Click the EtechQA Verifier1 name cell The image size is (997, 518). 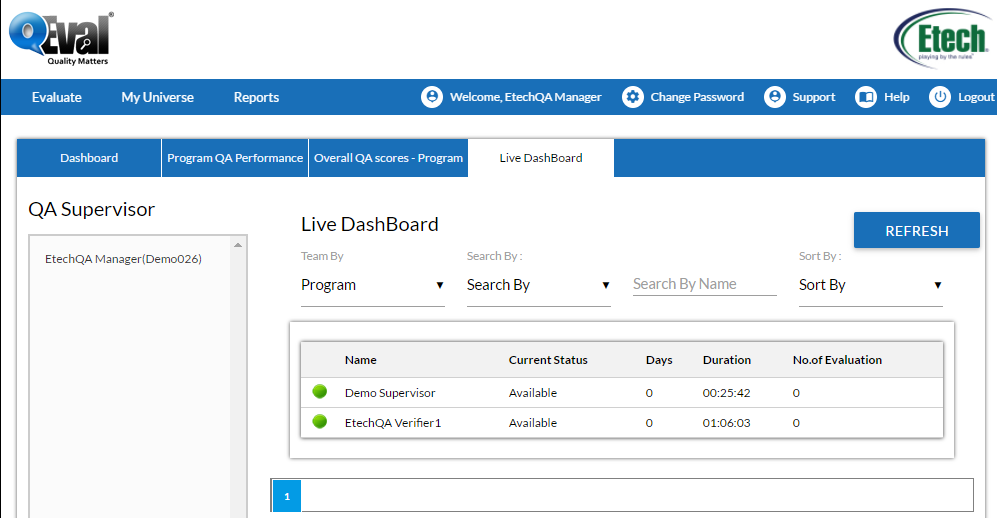pyautogui.click(x=393, y=423)
